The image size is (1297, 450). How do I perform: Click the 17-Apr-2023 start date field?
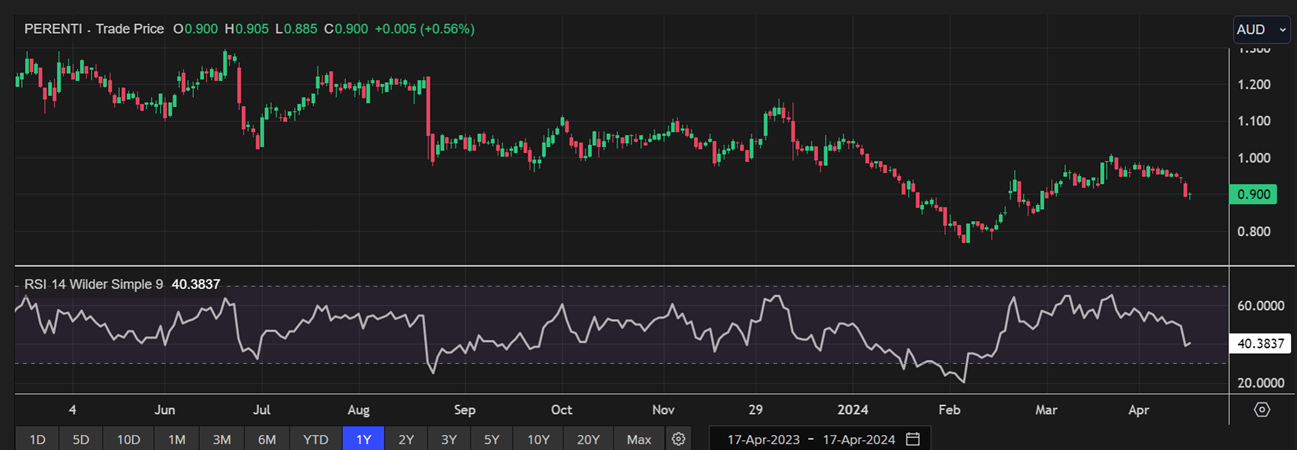tap(762, 439)
